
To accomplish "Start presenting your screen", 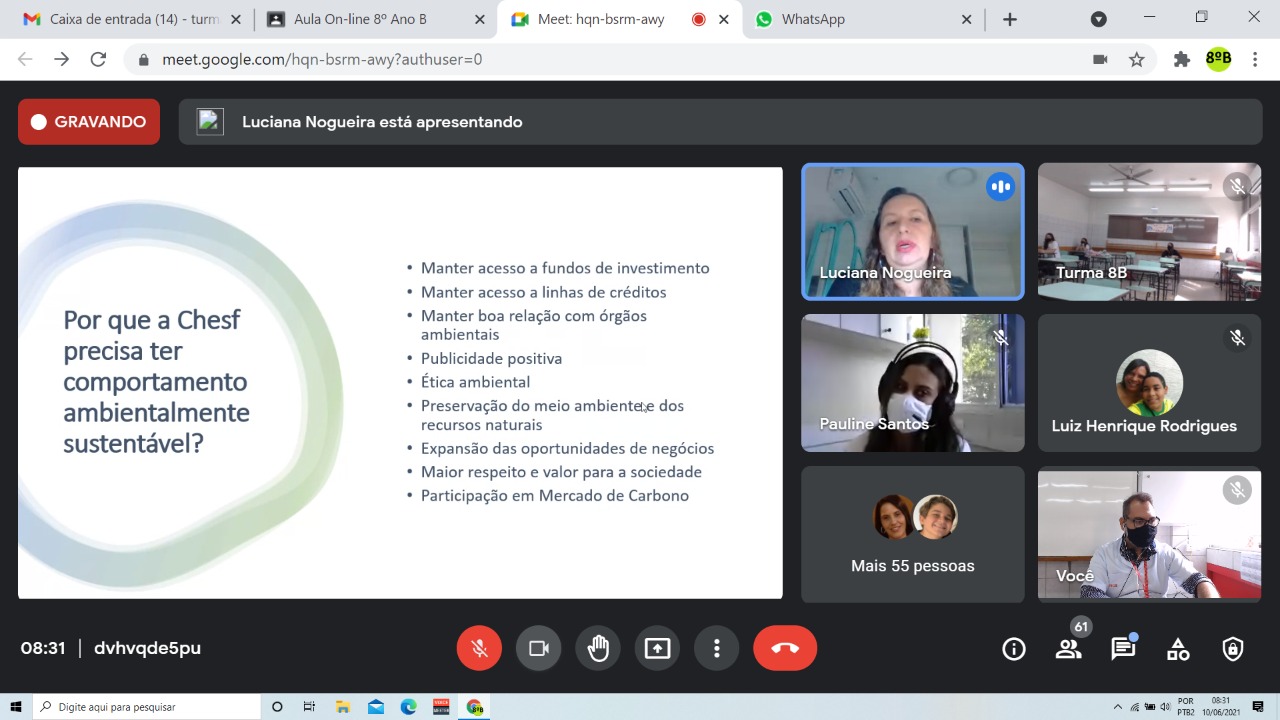I will coord(657,648).
